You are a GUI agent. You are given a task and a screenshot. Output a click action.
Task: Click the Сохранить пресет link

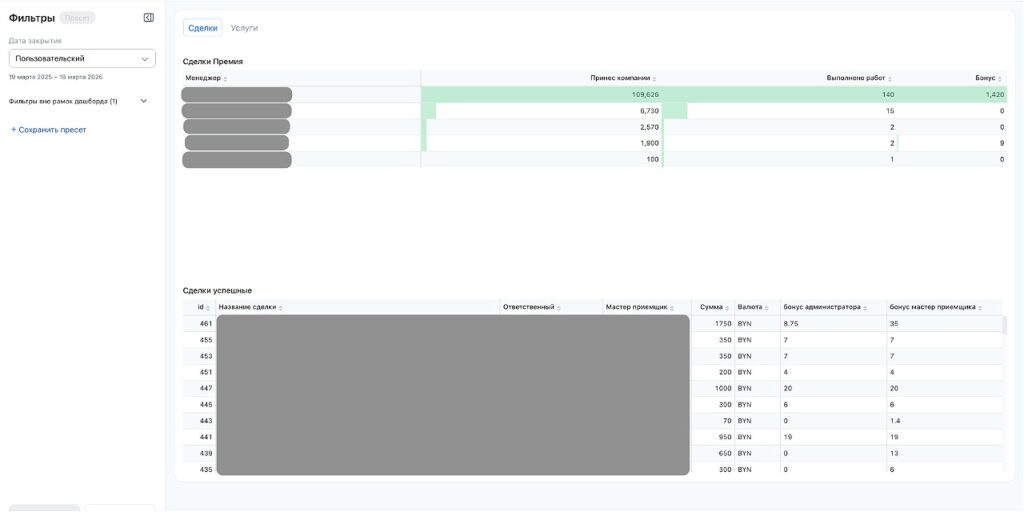coord(48,130)
